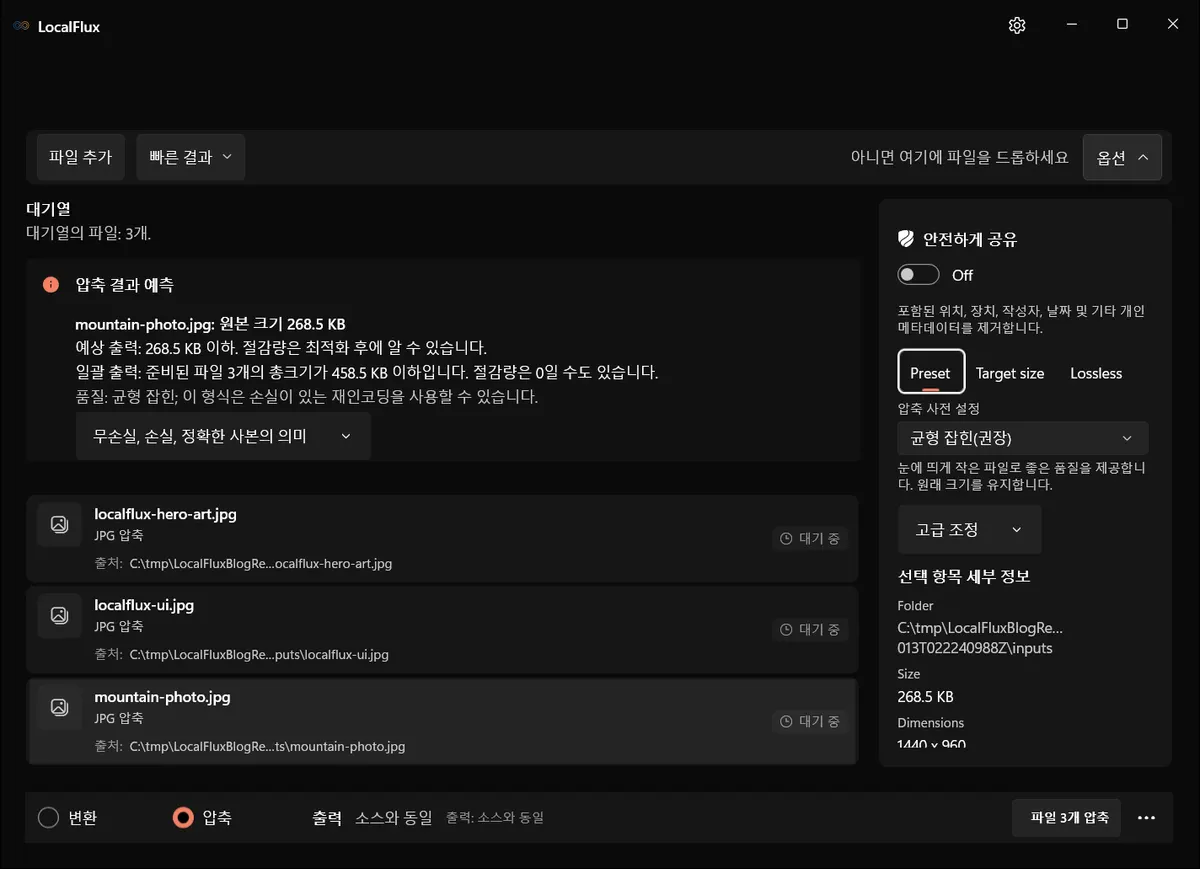Click the source path of localflux-ui.jpg

coord(259,654)
